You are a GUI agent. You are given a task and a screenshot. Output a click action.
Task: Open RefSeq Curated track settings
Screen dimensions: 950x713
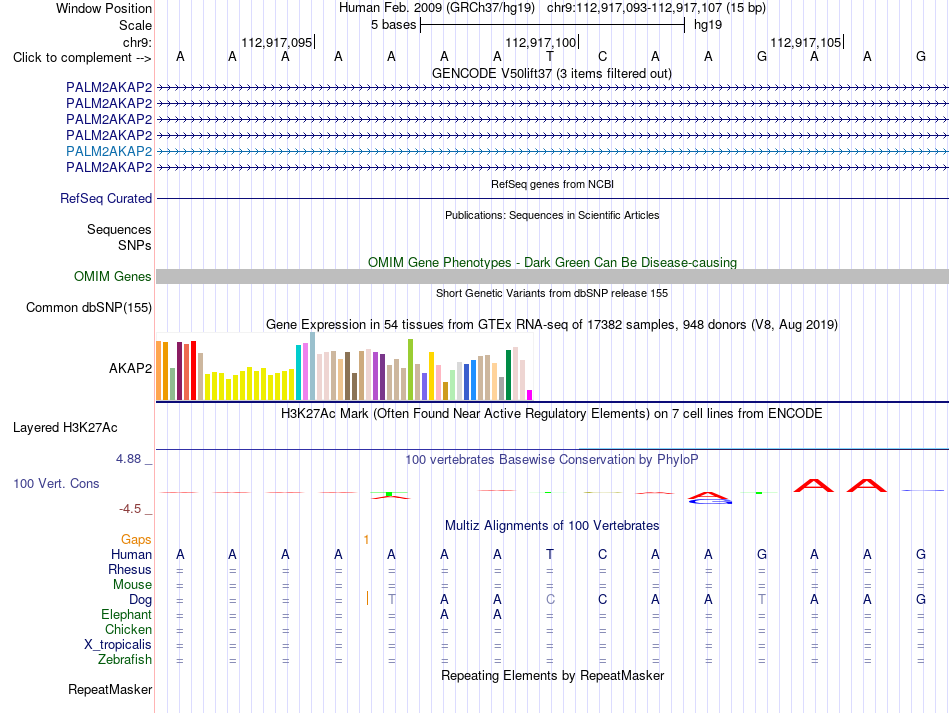(106, 199)
